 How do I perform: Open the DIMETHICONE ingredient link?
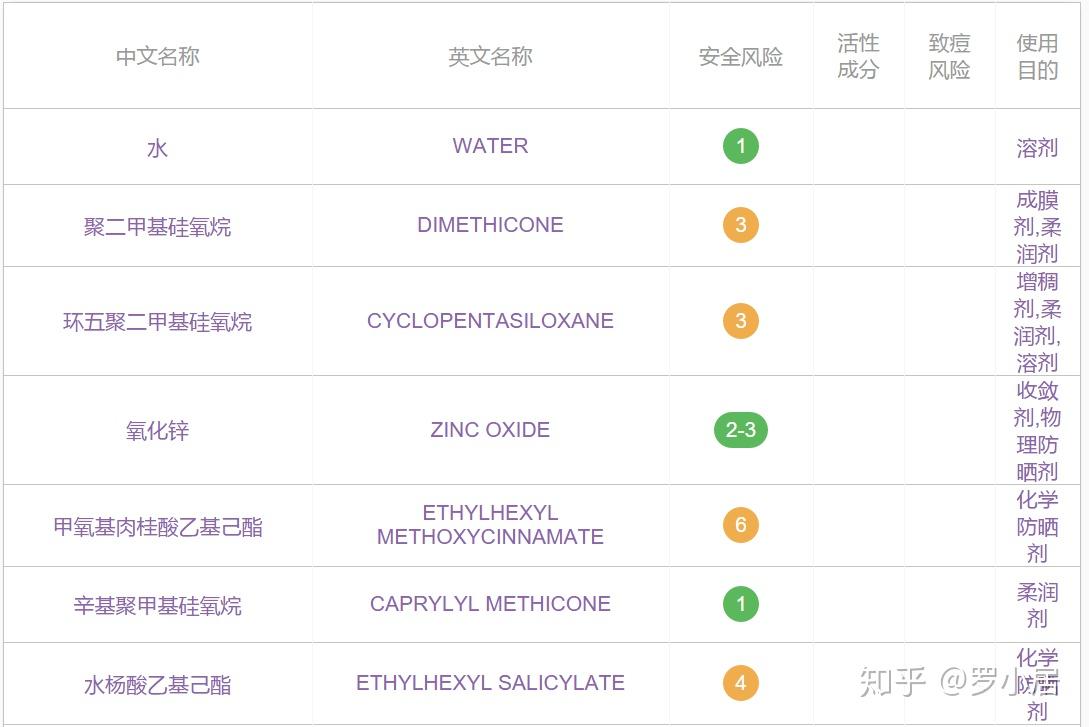click(x=490, y=225)
